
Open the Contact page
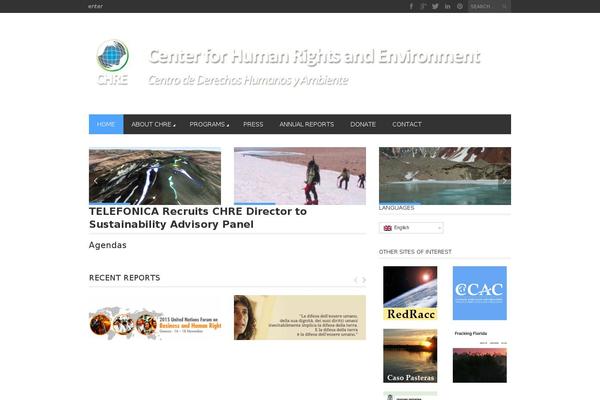tap(407, 124)
